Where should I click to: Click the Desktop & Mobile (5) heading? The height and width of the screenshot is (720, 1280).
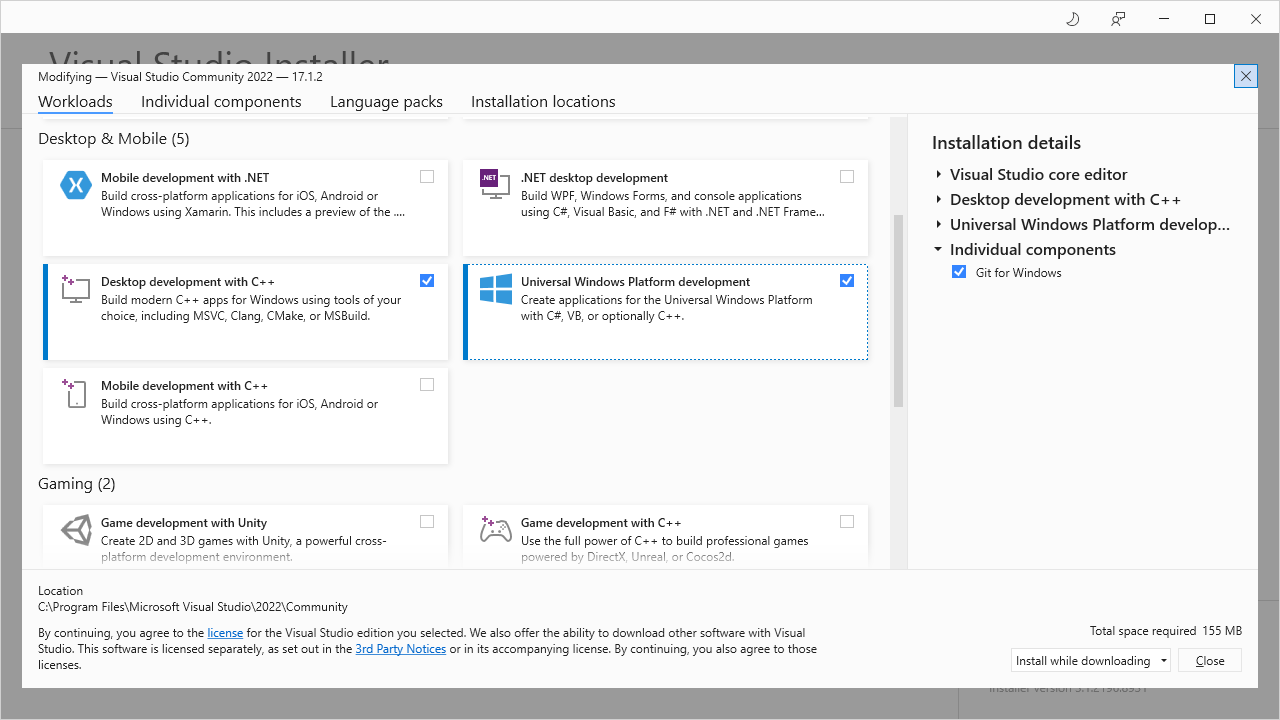[113, 139]
